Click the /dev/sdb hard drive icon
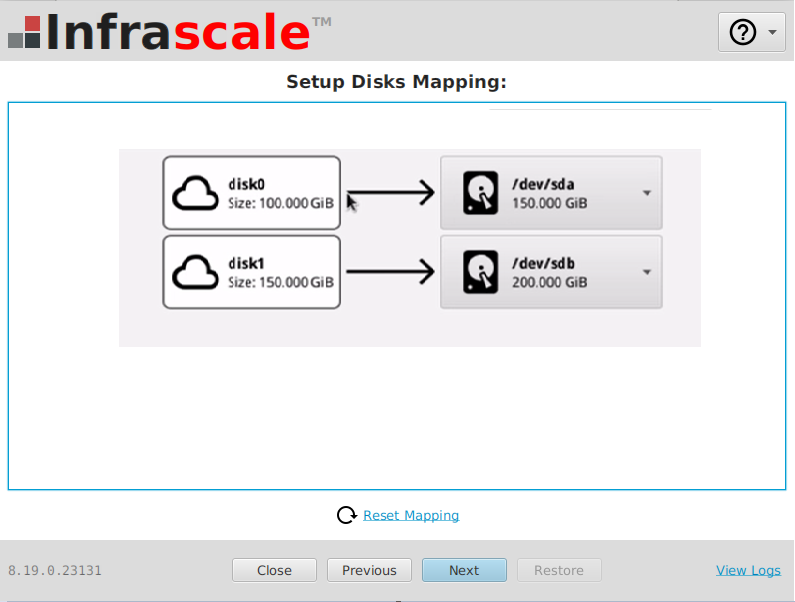Screen dimensions: 795x602 (x=481, y=272)
